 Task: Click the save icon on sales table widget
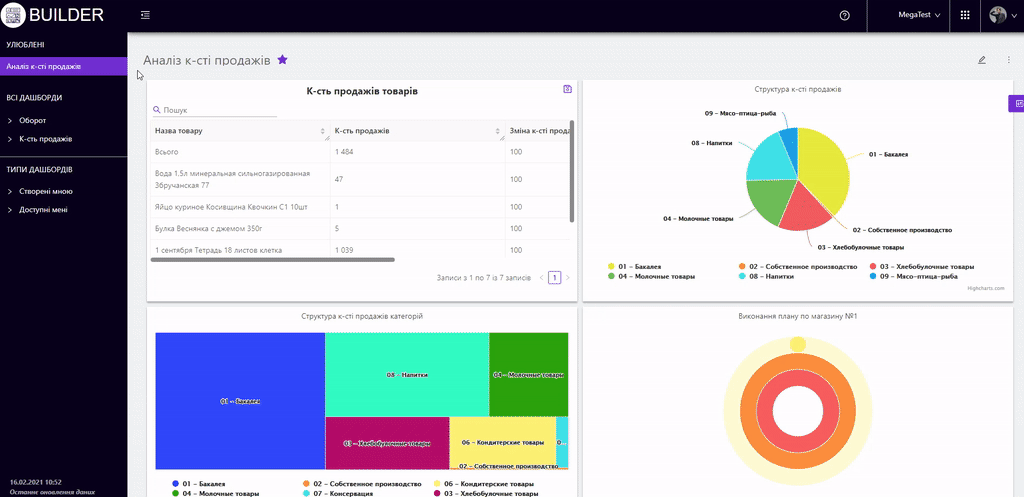tap(568, 89)
